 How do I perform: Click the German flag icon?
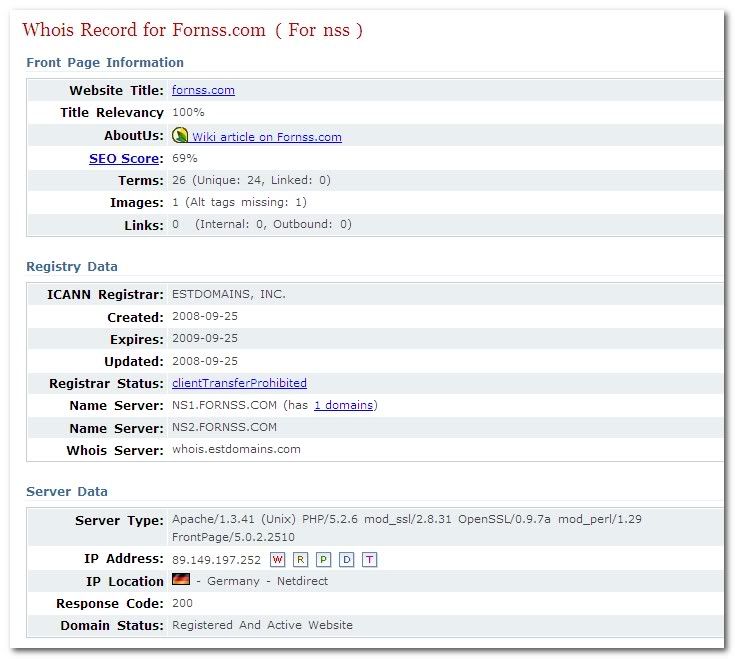click(181, 580)
